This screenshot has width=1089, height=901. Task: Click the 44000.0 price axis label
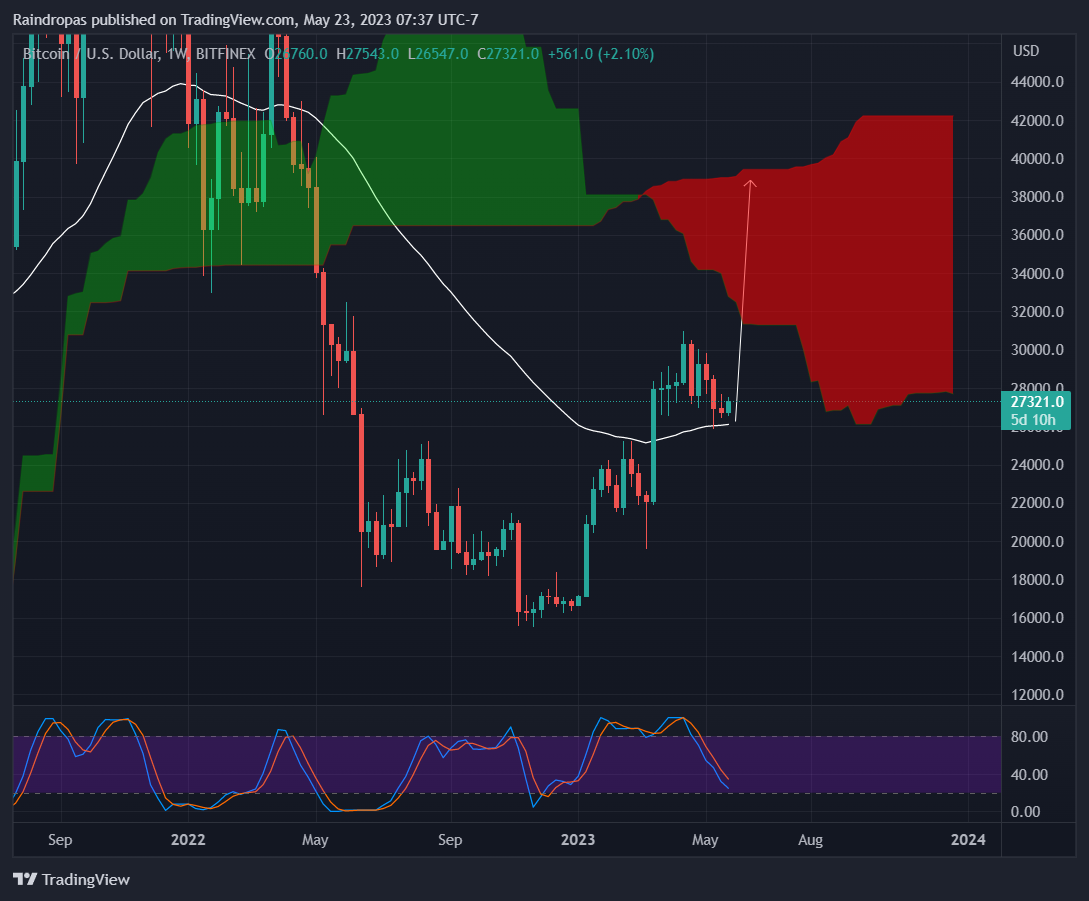pyautogui.click(x=1037, y=82)
